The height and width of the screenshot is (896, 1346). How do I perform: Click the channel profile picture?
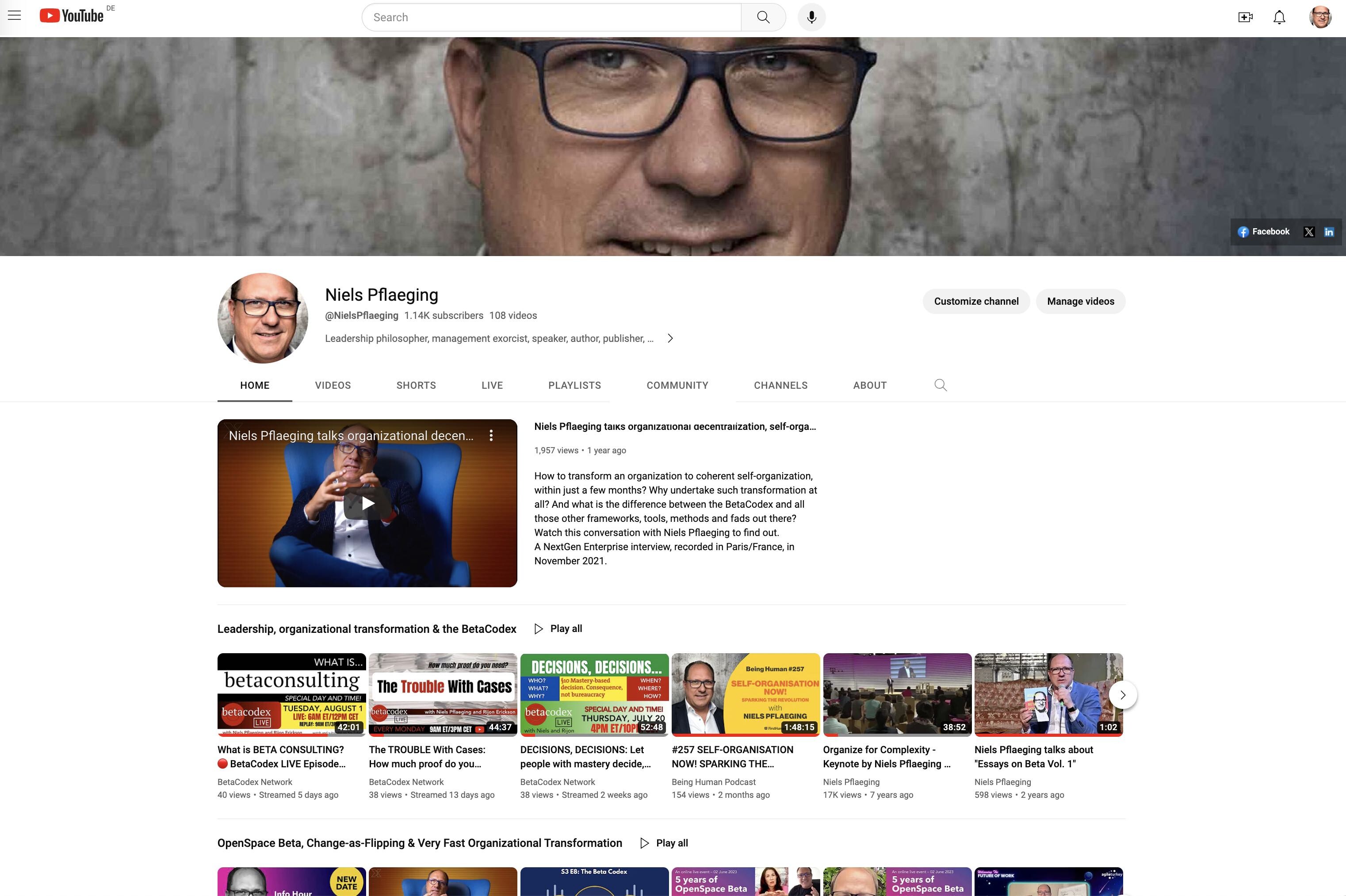point(263,318)
